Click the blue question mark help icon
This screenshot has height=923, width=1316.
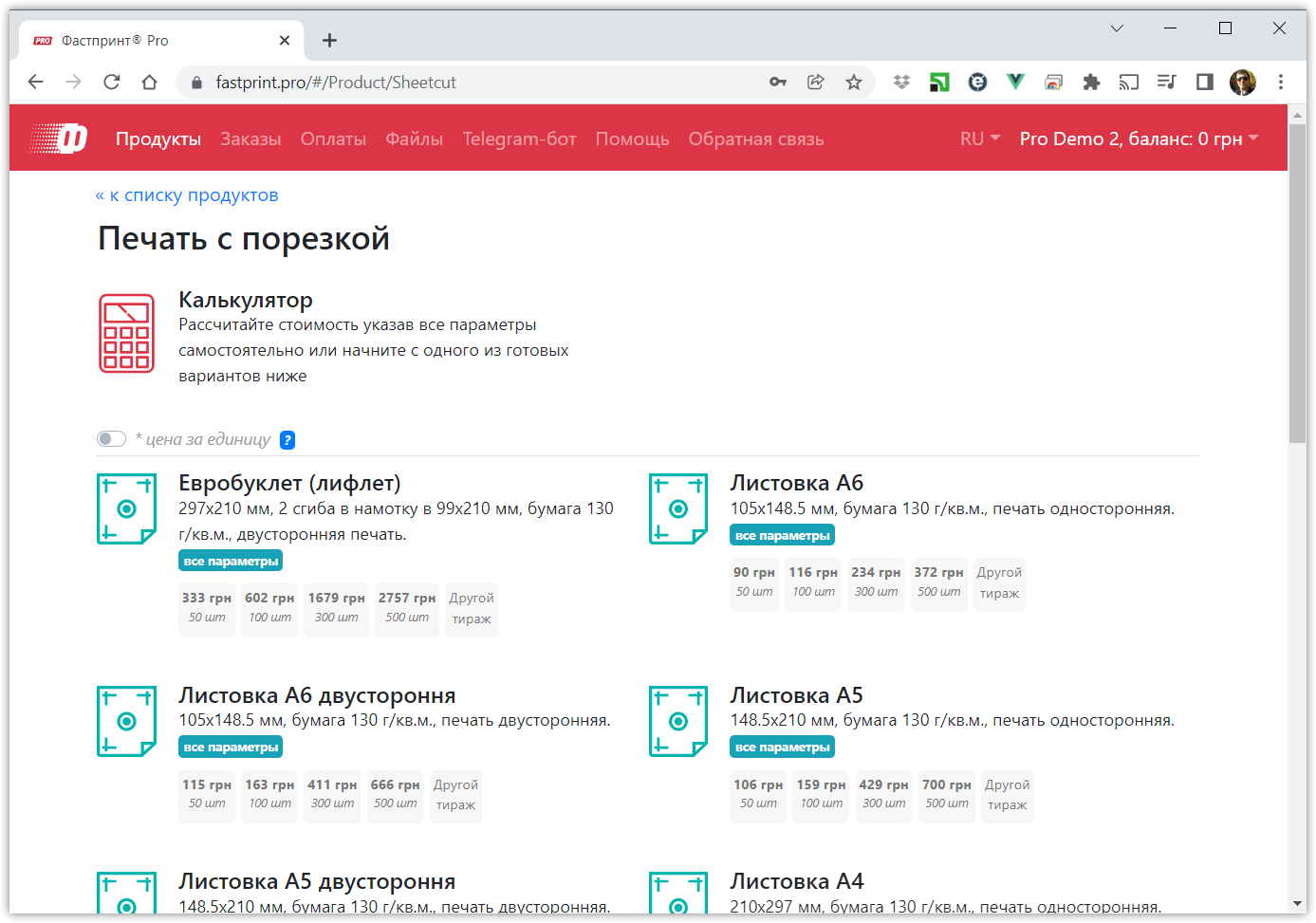coord(287,440)
